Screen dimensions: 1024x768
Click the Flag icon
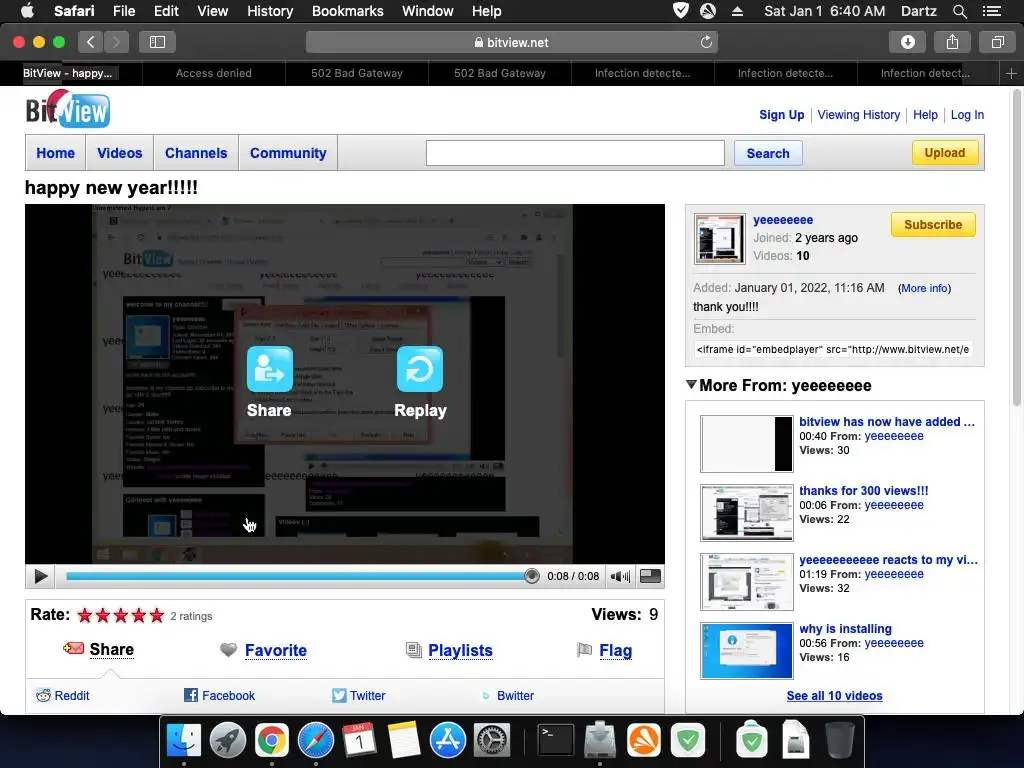584,650
